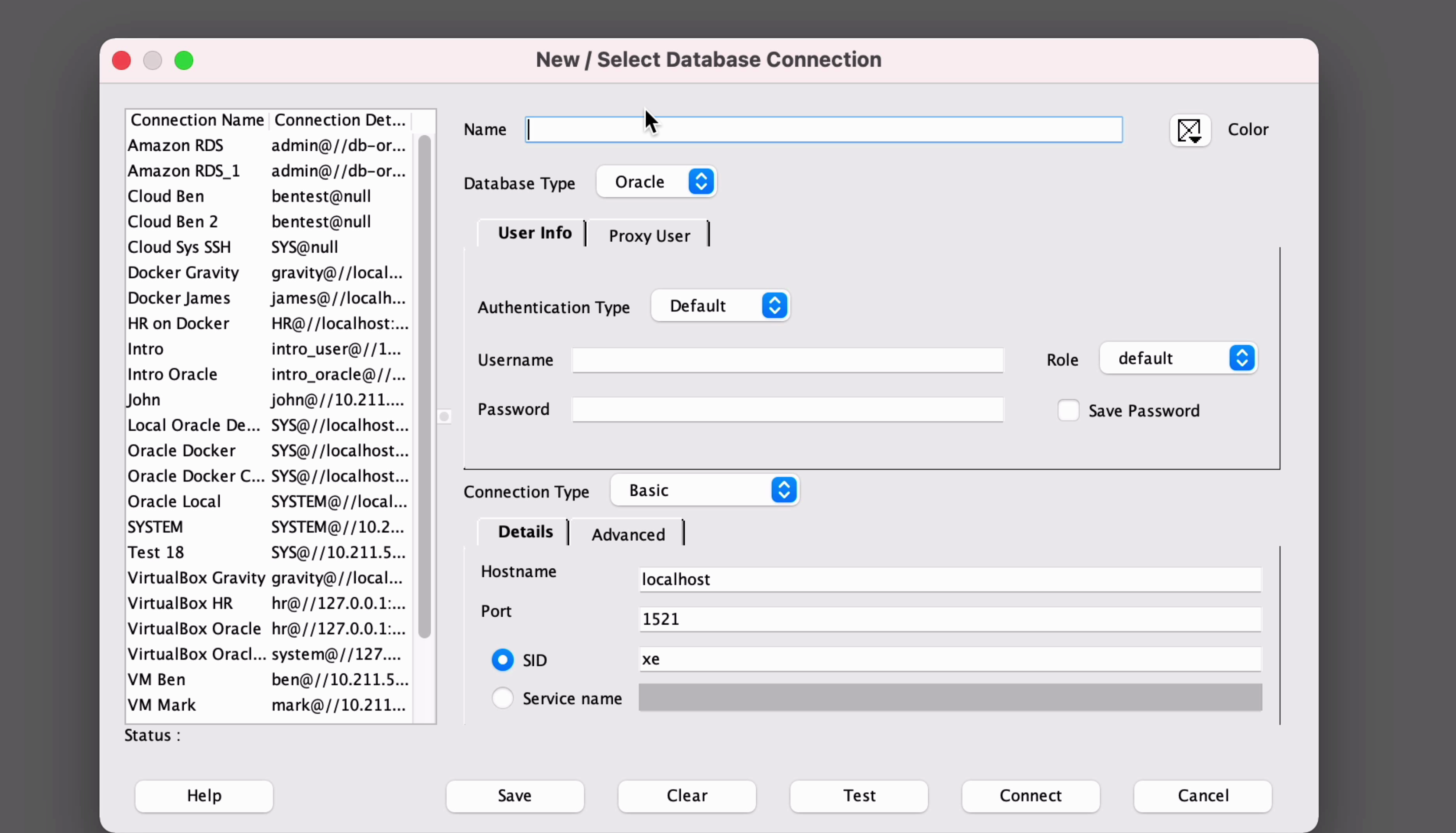The width and height of the screenshot is (1456, 833).
Task: Click the splitter collapse handle beside the list
Action: point(444,416)
